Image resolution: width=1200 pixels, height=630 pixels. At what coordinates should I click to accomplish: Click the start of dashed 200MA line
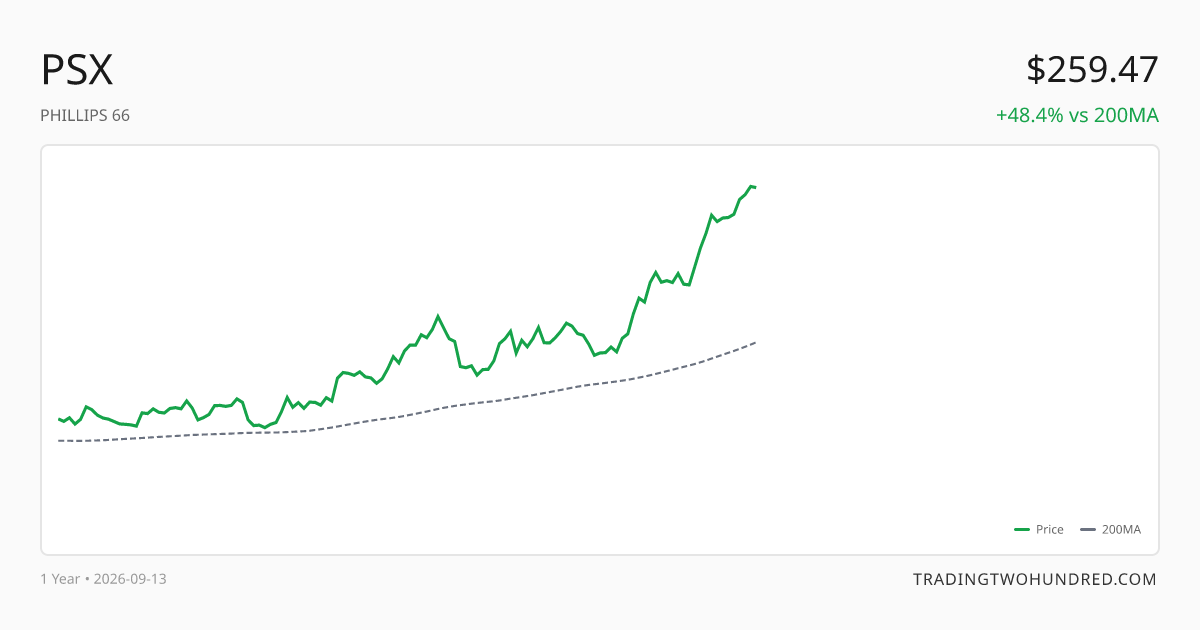pos(59,440)
